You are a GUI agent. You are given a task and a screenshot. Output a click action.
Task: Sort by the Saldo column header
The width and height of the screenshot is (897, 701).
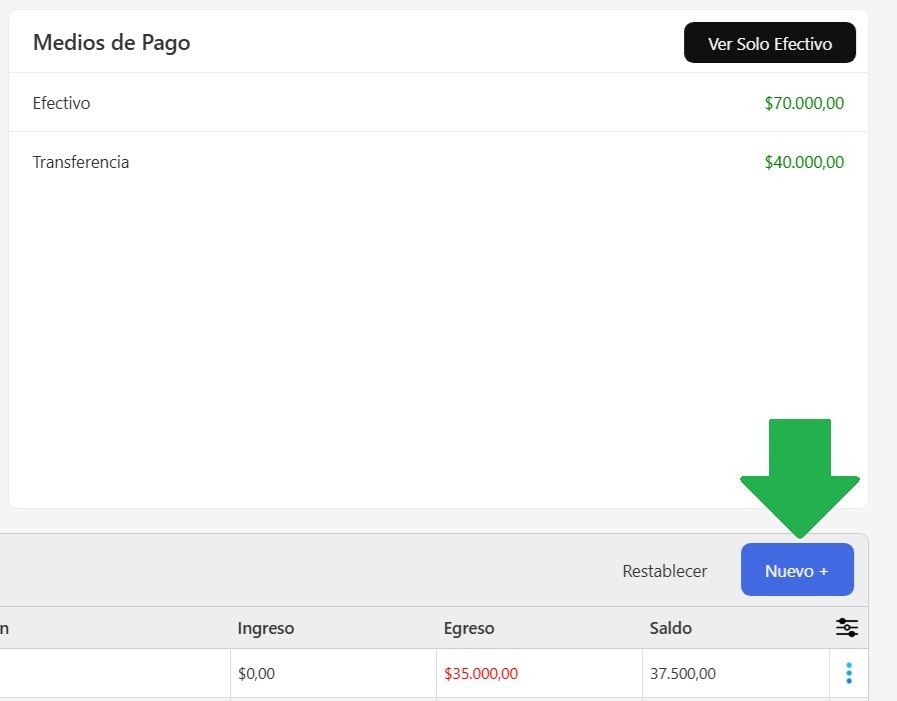point(670,628)
